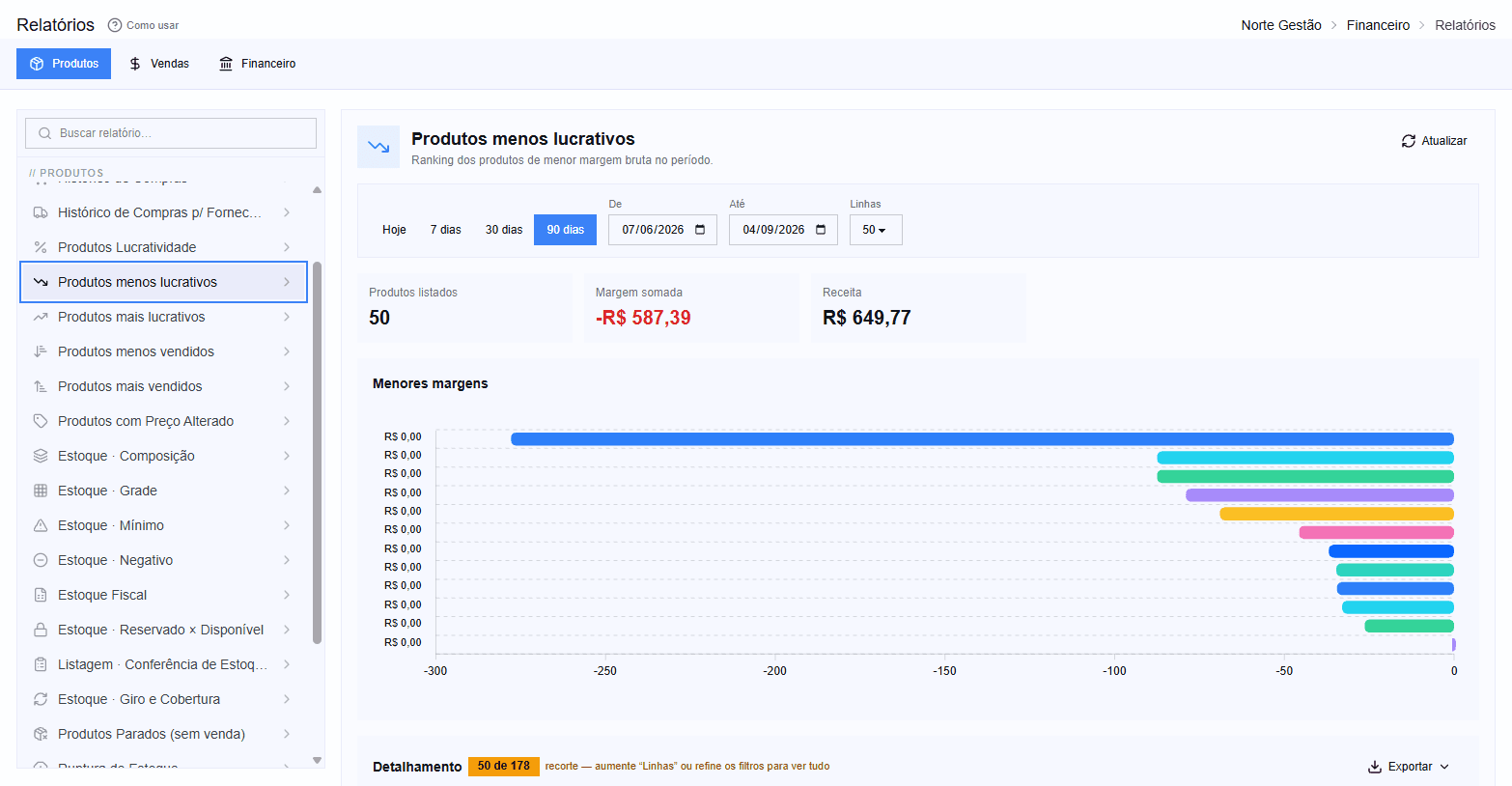Image resolution: width=1512 pixels, height=786 pixels.
Task: Switch to the Vendas tab
Action: [159, 64]
